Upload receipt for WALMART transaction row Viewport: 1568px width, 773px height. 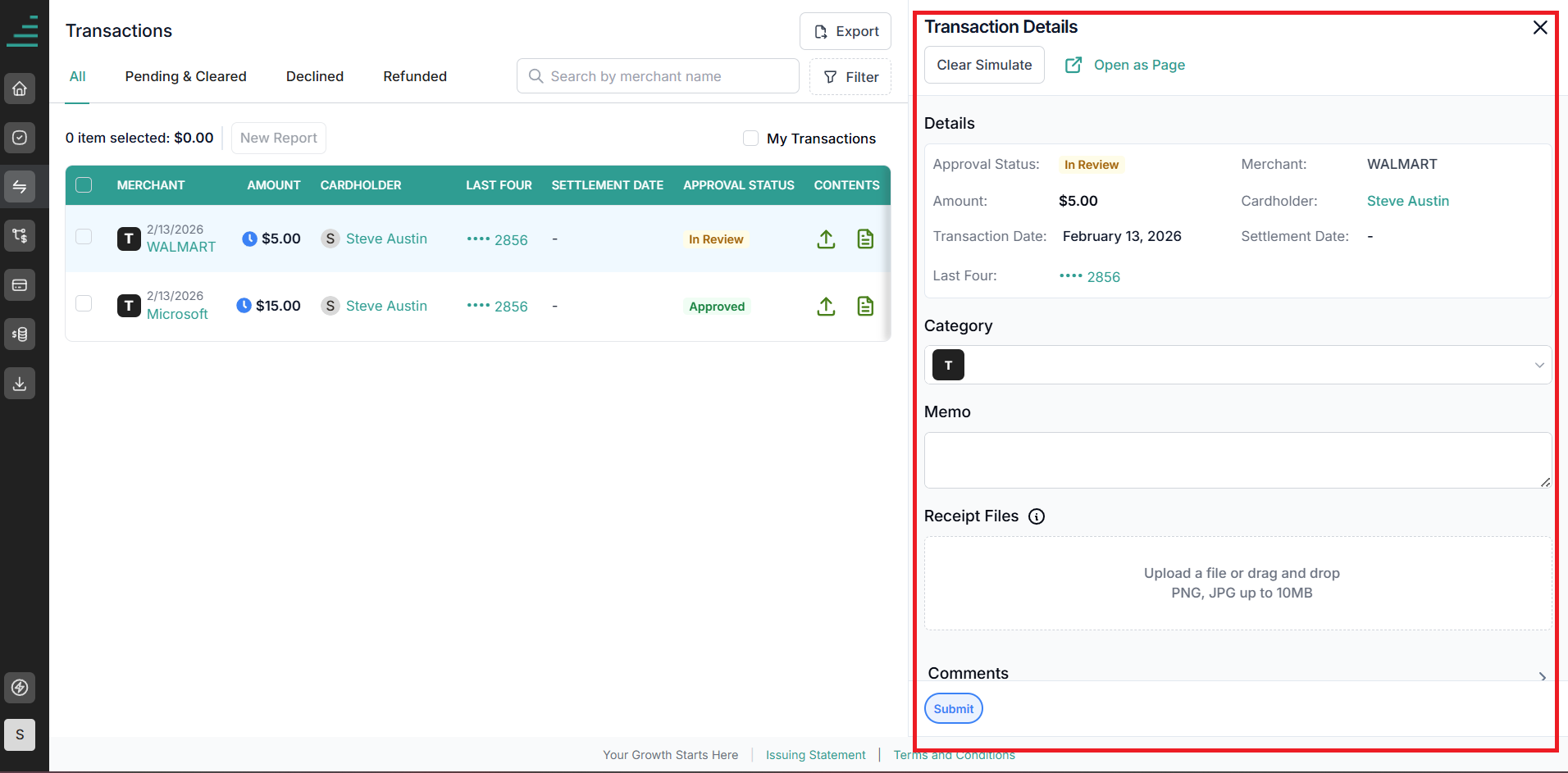coord(826,239)
